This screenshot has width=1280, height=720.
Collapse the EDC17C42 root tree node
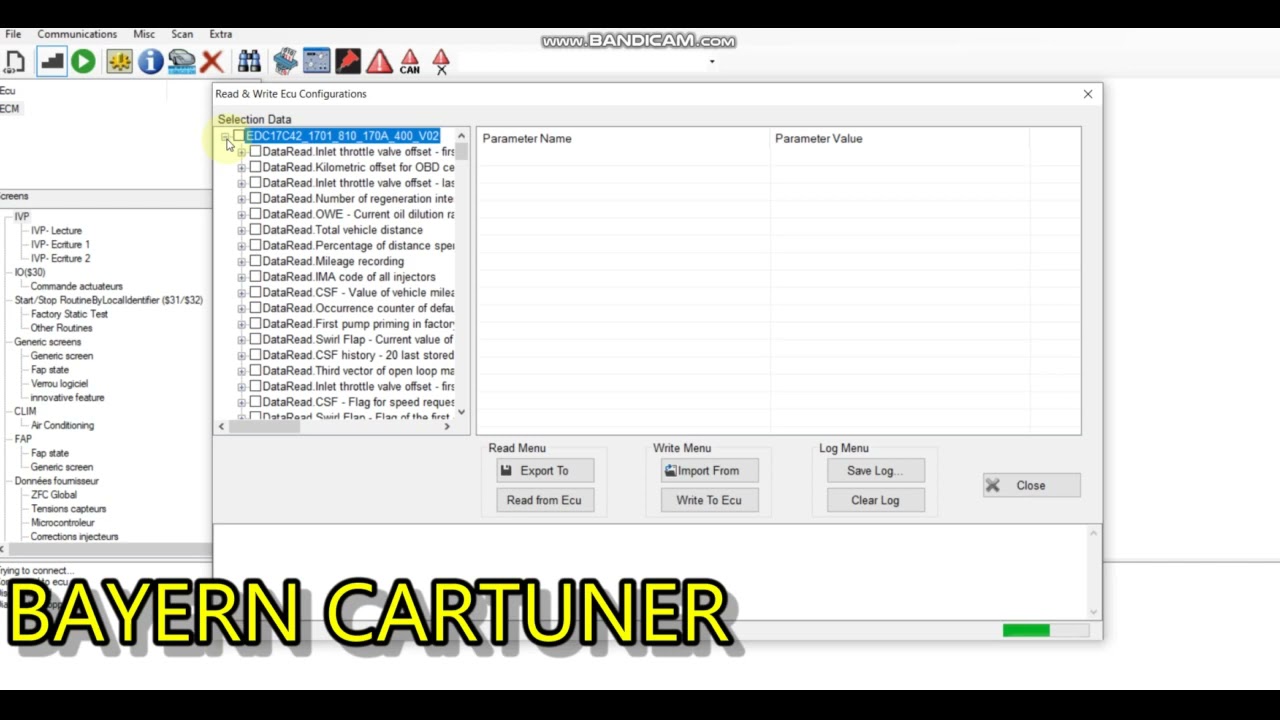pyautogui.click(x=225, y=136)
